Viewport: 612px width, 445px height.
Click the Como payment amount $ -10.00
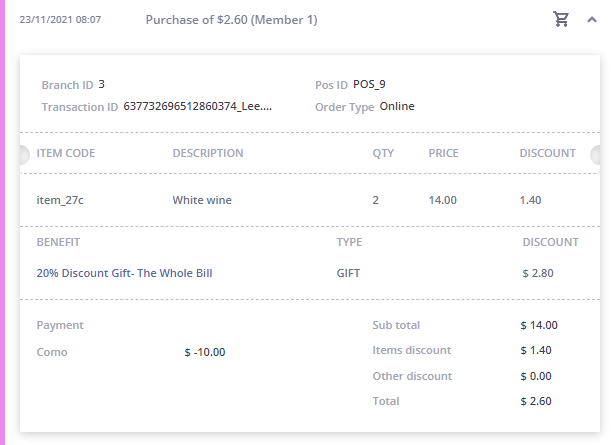point(205,352)
